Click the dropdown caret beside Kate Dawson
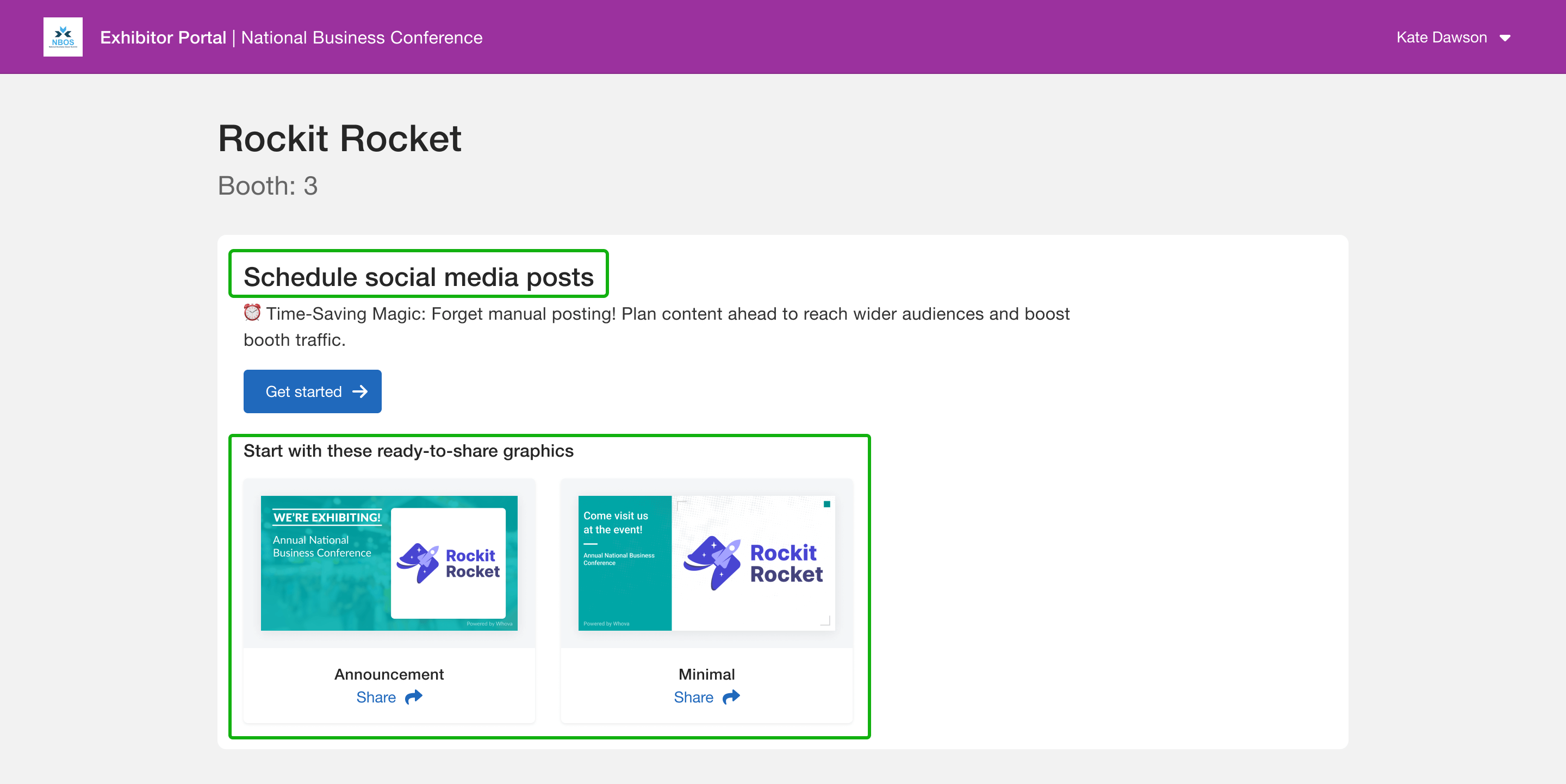 (x=1505, y=38)
